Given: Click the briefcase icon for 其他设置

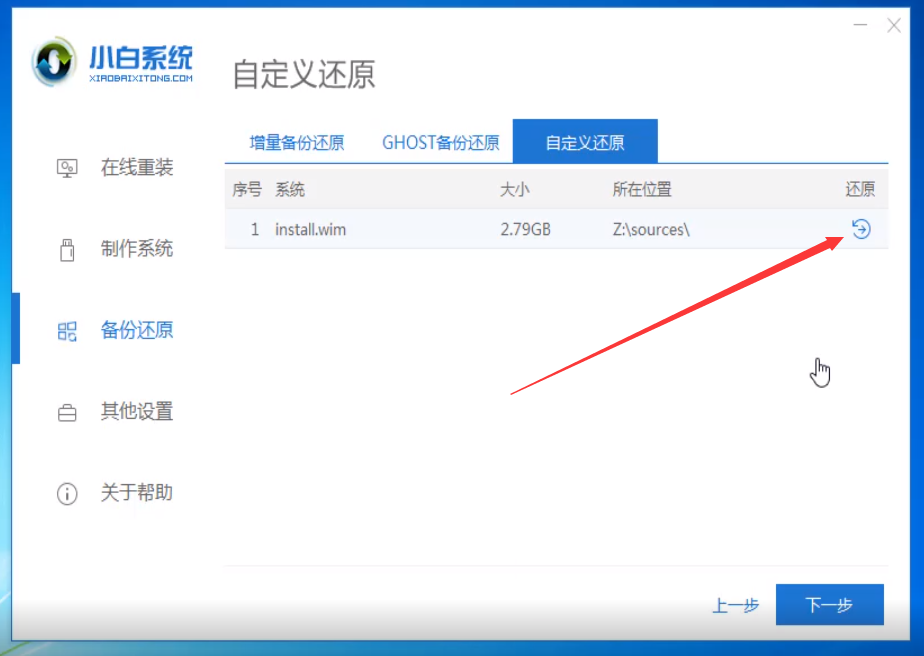Looking at the screenshot, I should pyautogui.click(x=67, y=413).
